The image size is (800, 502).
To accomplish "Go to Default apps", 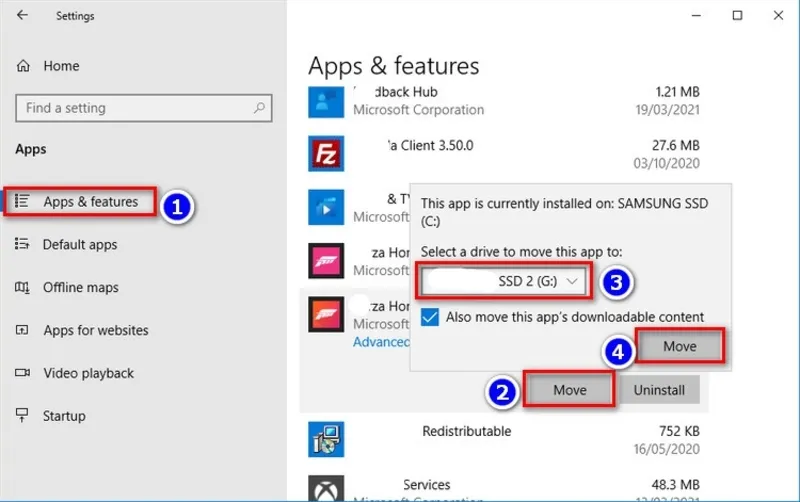I will click(79, 245).
